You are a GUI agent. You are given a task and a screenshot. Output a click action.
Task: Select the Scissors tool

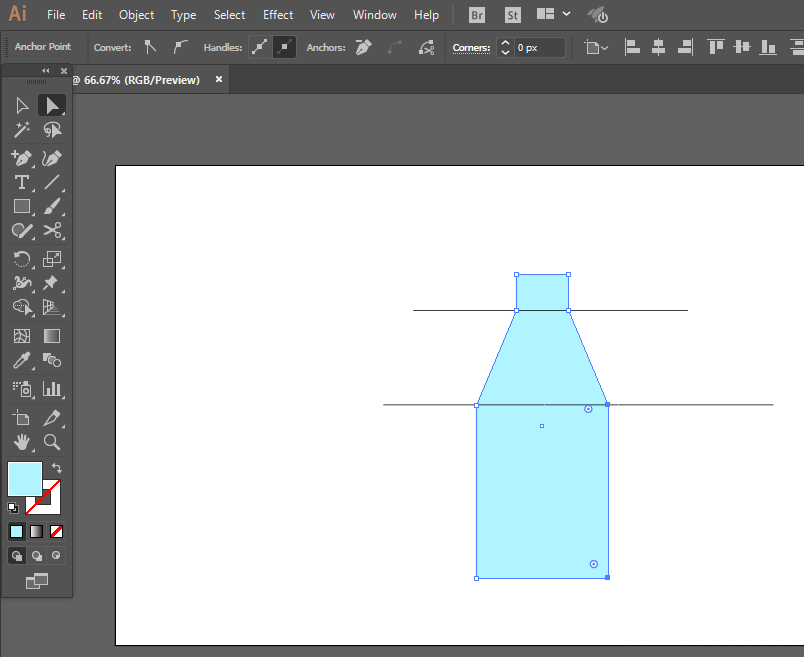(52, 231)
